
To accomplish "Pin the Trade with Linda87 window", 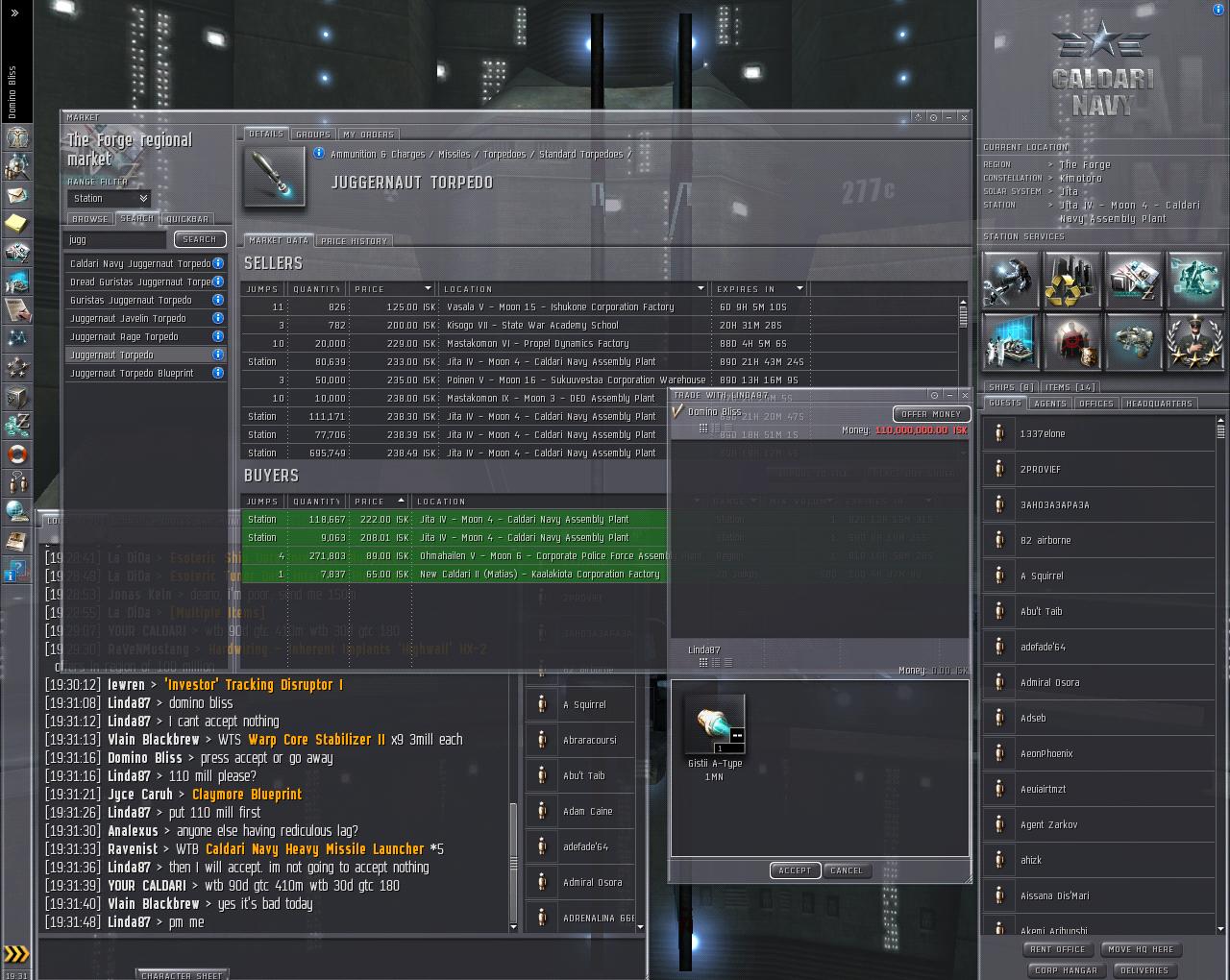I will pyautogui.click(x=934, y=395).
